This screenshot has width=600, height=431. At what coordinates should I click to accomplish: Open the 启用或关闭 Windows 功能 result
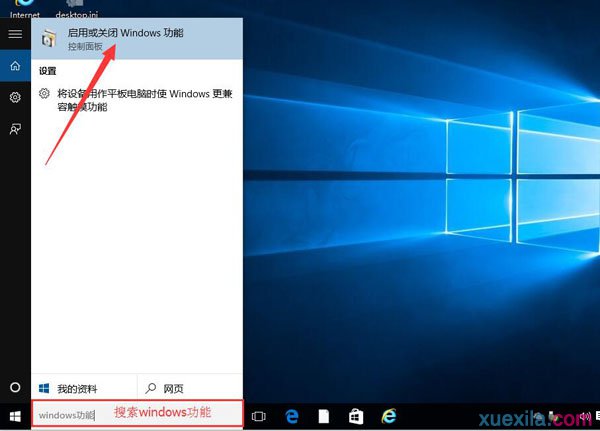[x=137, y=39]
